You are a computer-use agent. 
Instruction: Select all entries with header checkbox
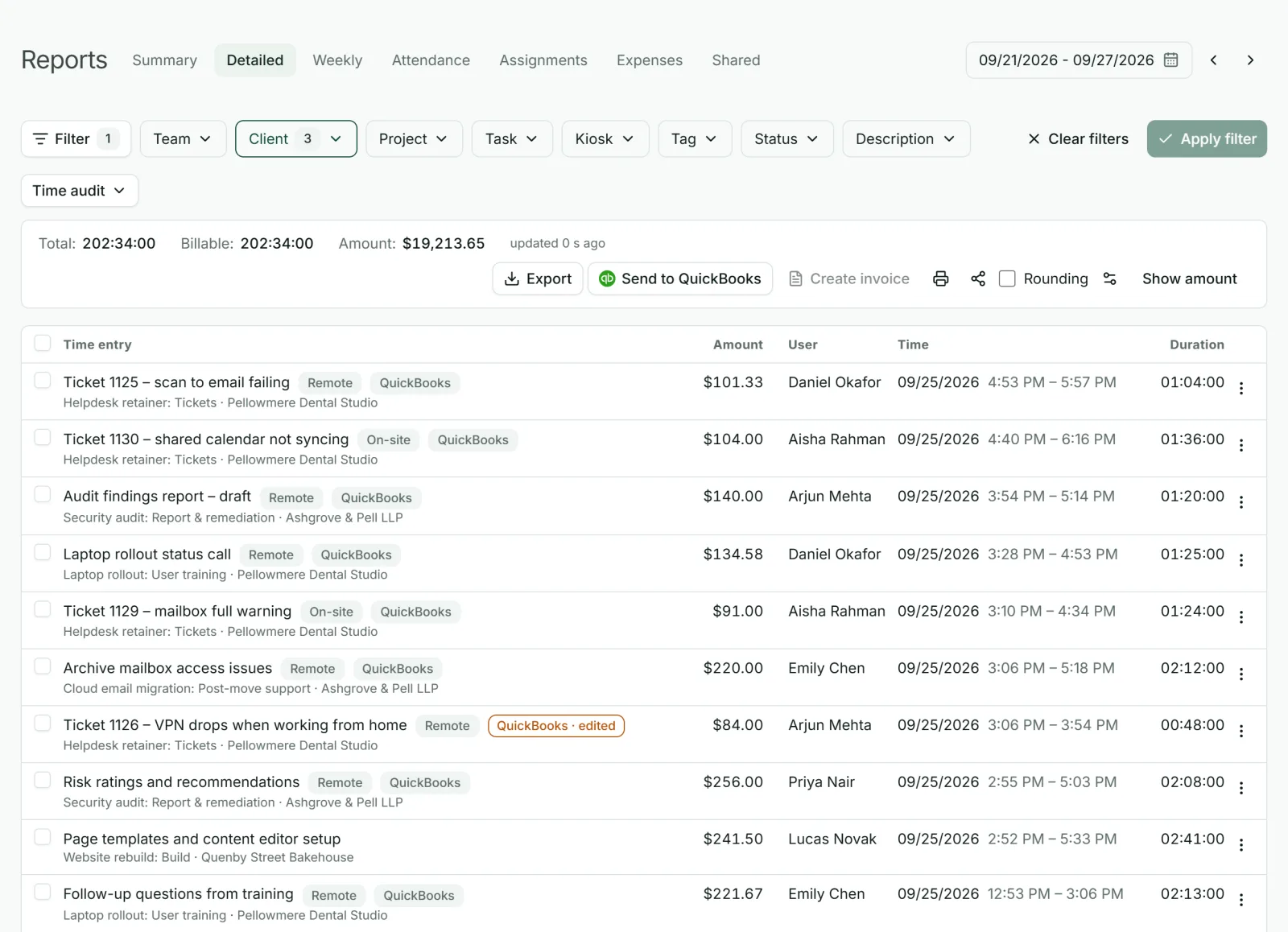tap(43, 344)
